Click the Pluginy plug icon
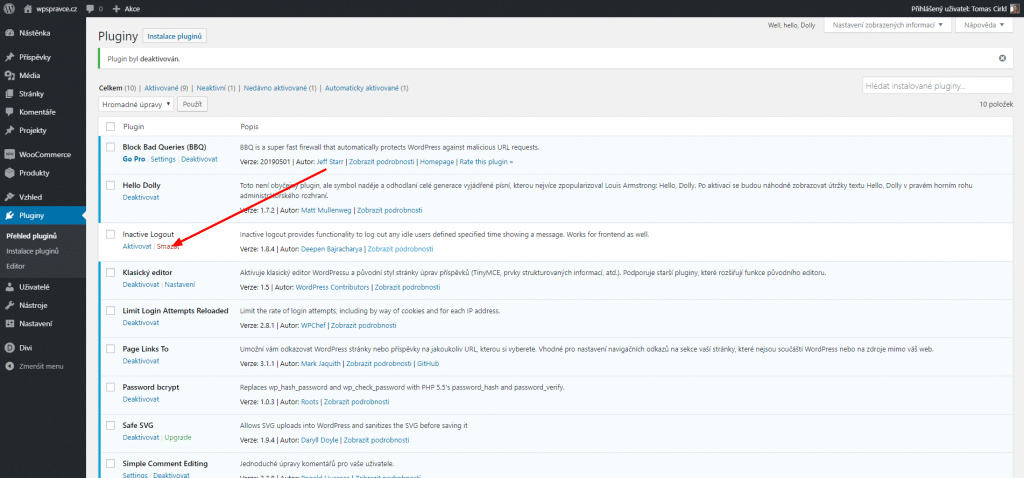 pos(9,215)
